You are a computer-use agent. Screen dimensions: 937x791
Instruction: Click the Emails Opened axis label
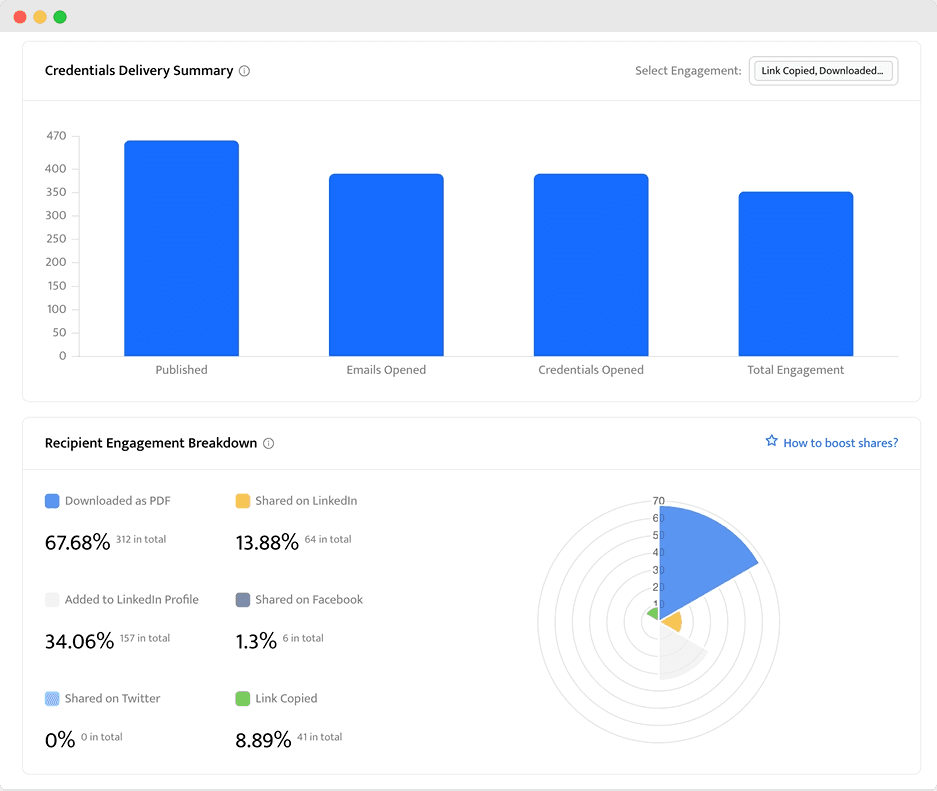(386, 370)
